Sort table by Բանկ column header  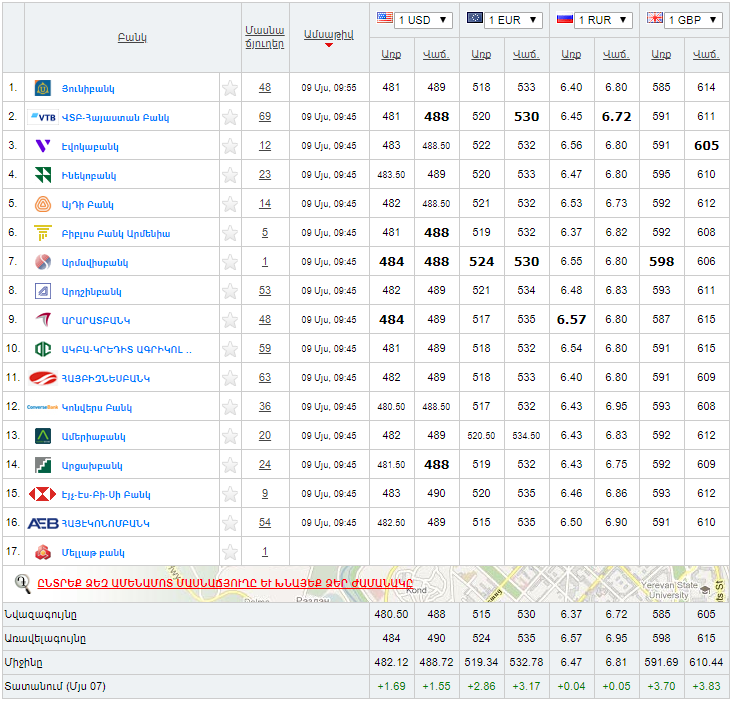pos(132,38)
